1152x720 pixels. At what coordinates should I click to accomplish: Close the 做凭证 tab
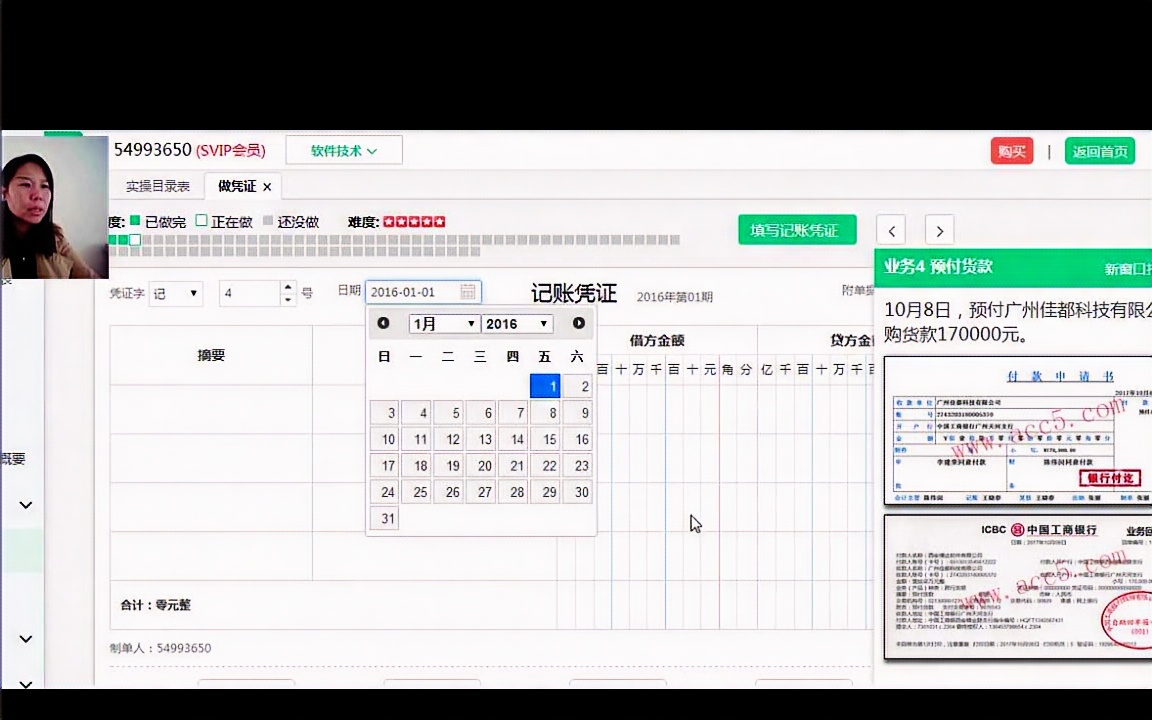point(267,186)
